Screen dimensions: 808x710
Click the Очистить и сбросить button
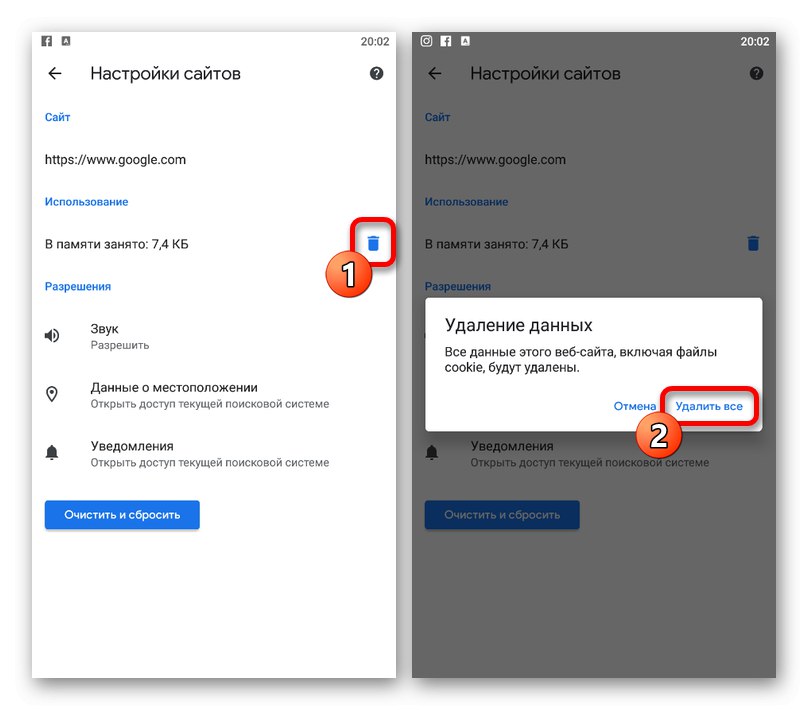pyautogui.click(x=122, y=515)
